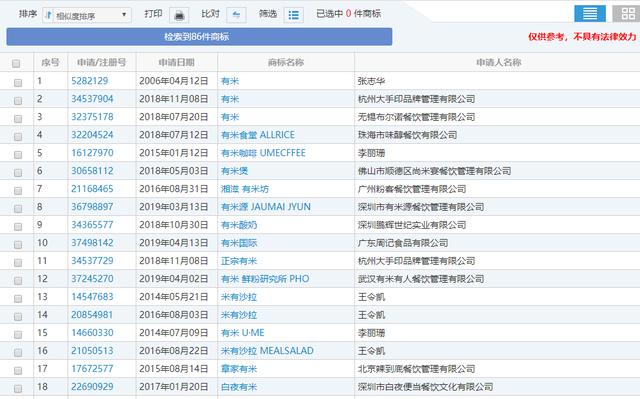Switch to list view icon
Image resolution: width=640 pixels, height=399 pixels.
[590, 13]
